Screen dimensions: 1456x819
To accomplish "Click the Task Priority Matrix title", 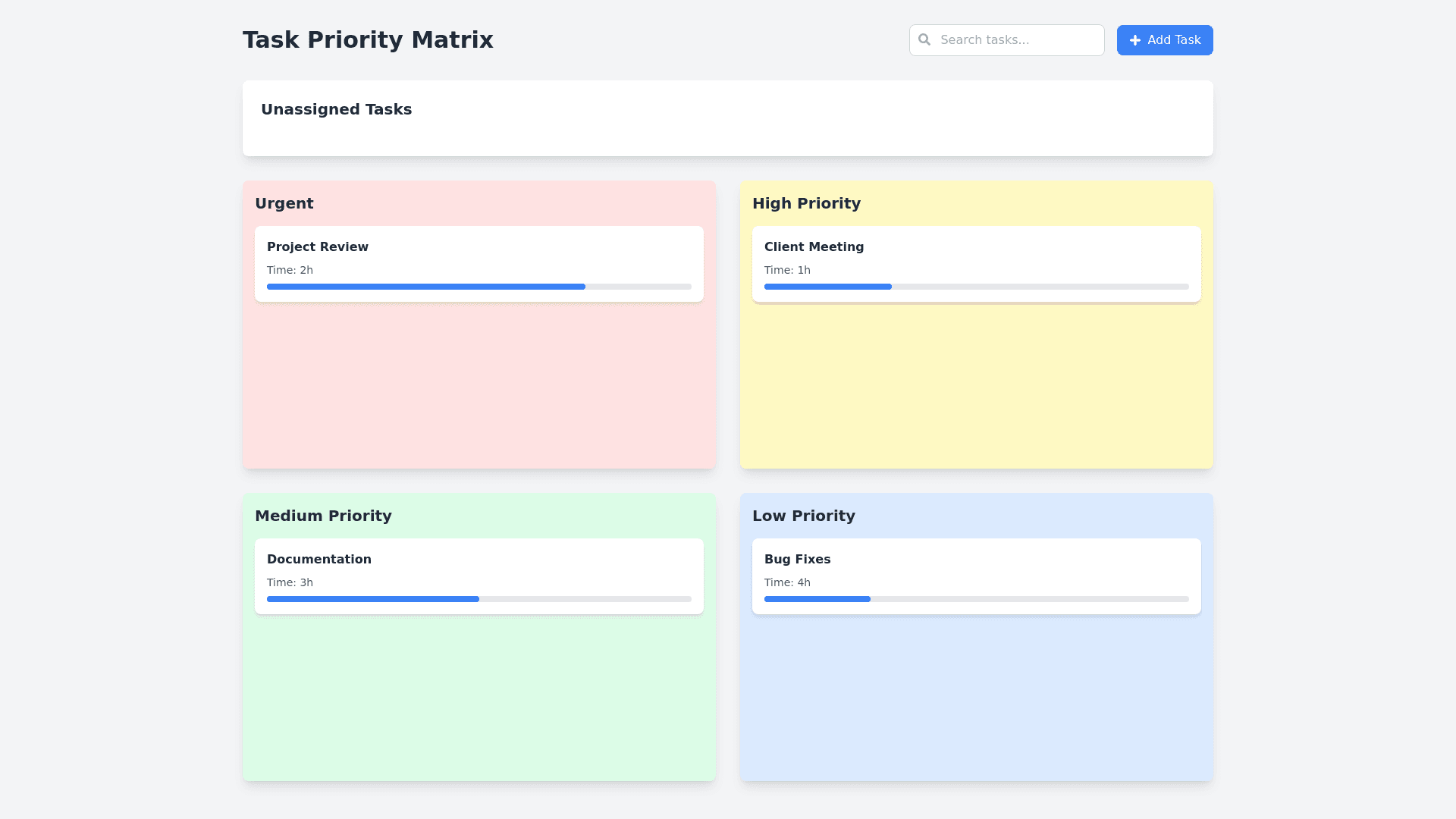I will (368, 39).
